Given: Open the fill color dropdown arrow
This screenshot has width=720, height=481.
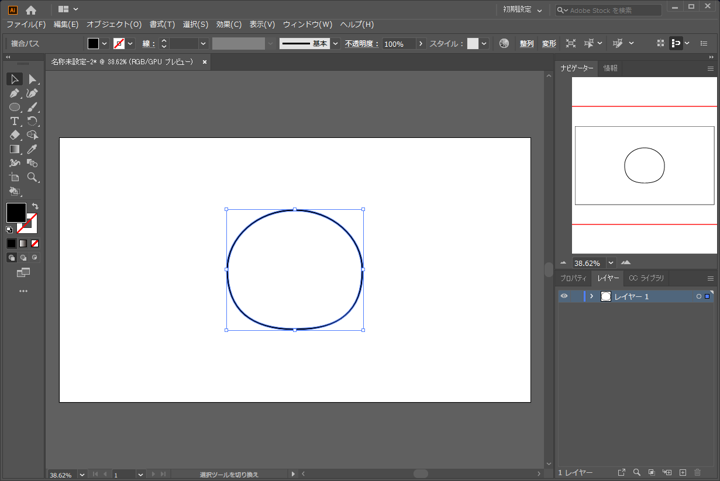Looking at the screenshot, I should 104,44.
